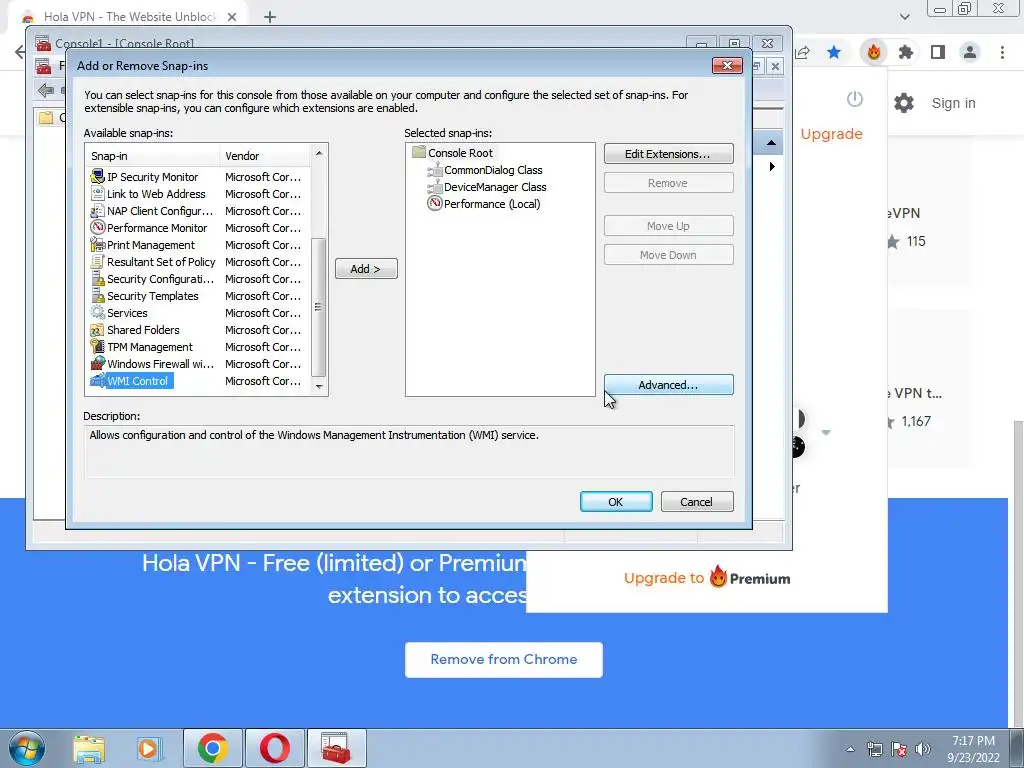Click the taskbar clock showing 7:17 PM
1024x768 pixels.
click(x=974, y=749)
